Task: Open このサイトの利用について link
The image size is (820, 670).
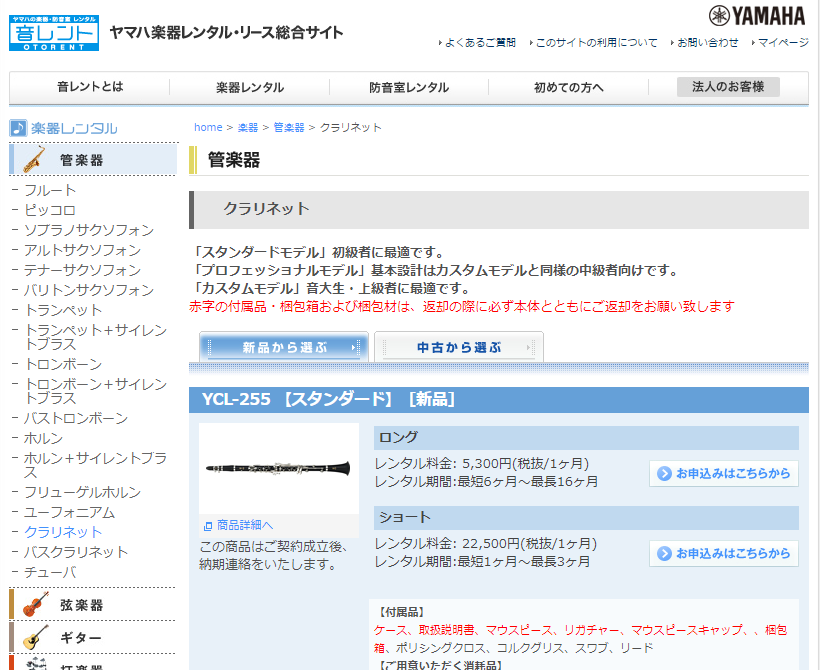Action: click(596, 42)
